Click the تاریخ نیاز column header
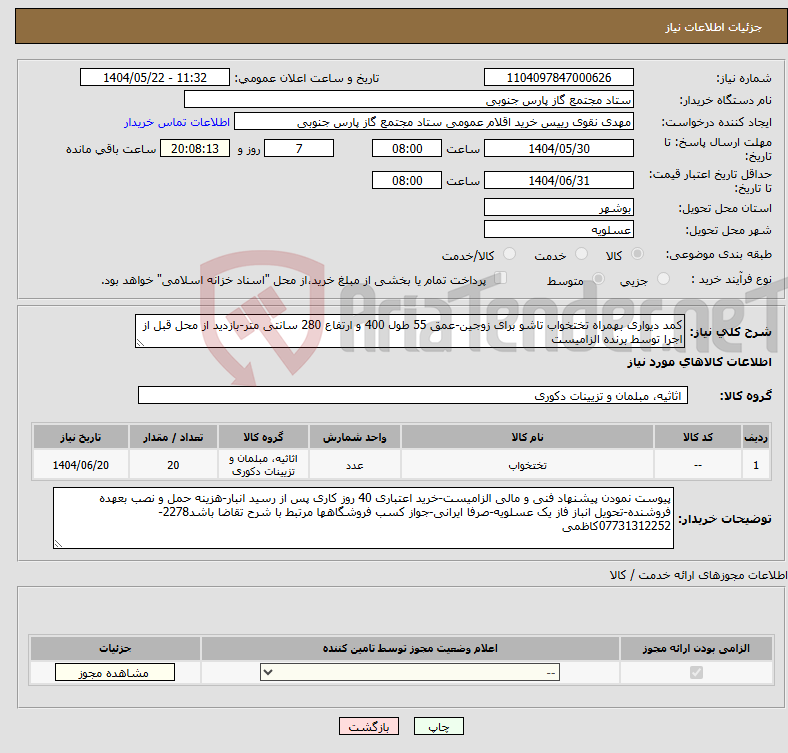This screenshot has width=788, height=753. point(80,437)
